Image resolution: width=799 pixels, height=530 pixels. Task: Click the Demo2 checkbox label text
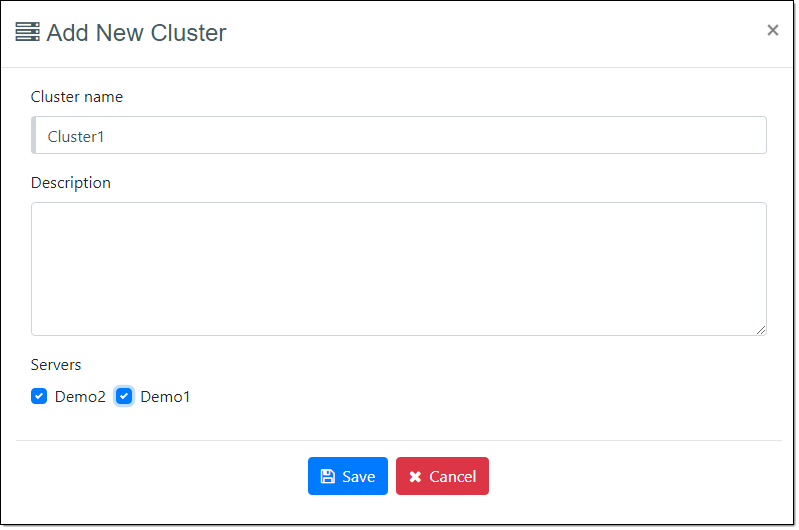pyautogui.click(x=80, y=397)
